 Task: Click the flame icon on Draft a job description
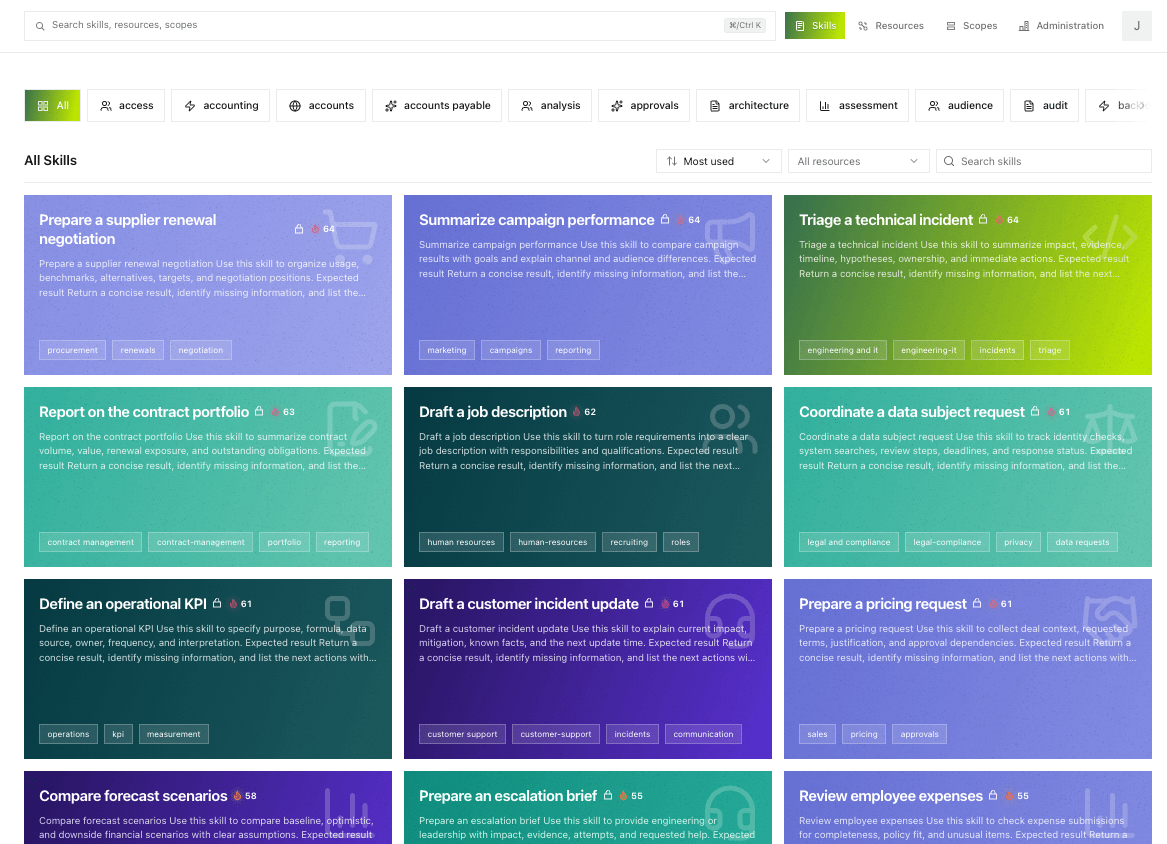pos(576,412)
